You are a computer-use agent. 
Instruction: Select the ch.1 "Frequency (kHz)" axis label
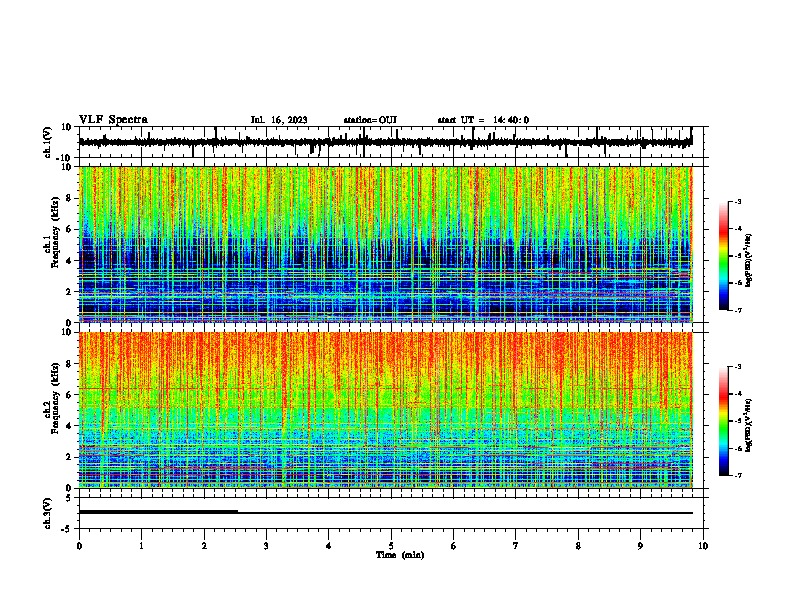(x=55, y=232)
